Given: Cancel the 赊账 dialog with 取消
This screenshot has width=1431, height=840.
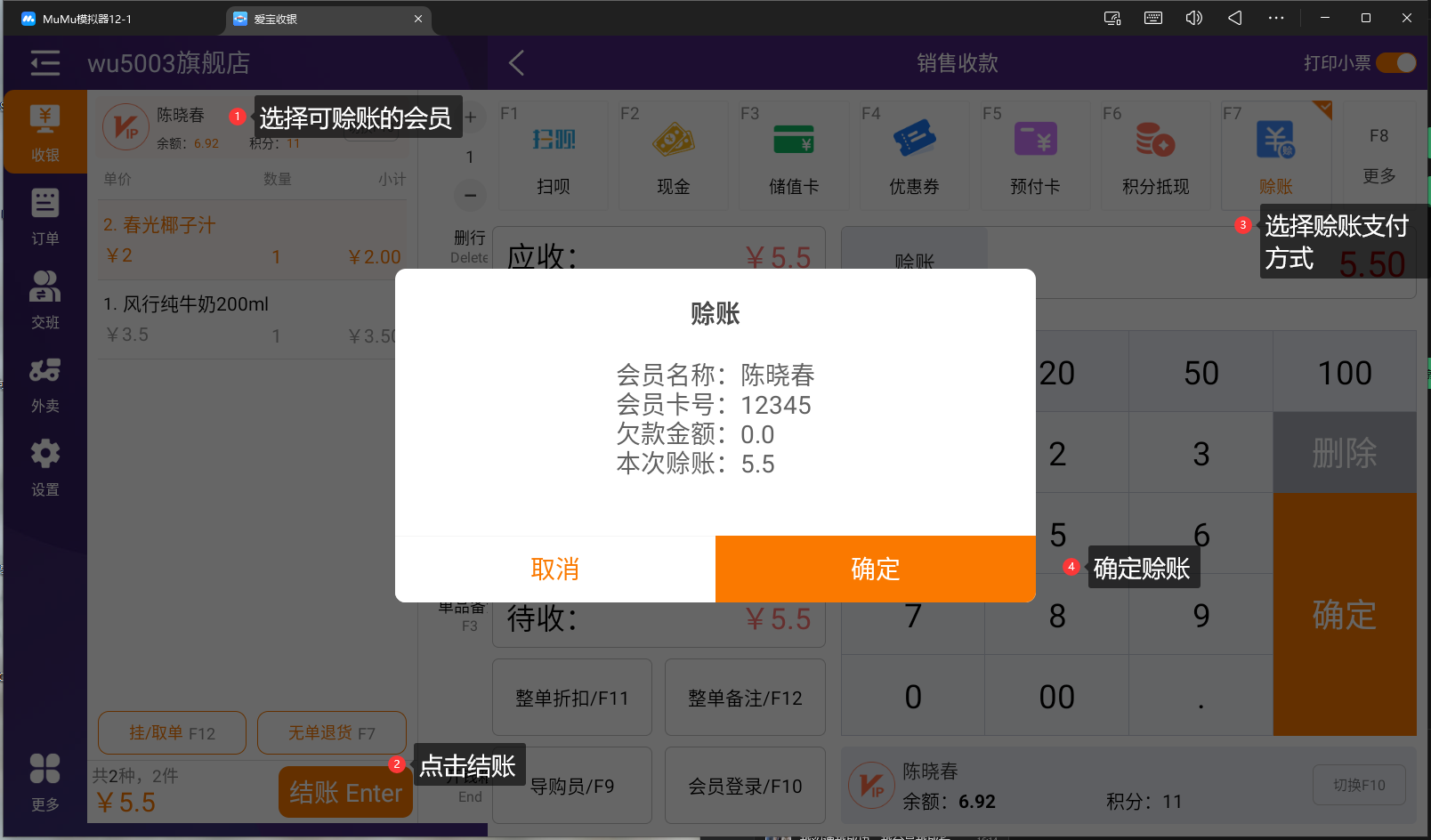Looking at the screenshot, I should tap(554, 569).
